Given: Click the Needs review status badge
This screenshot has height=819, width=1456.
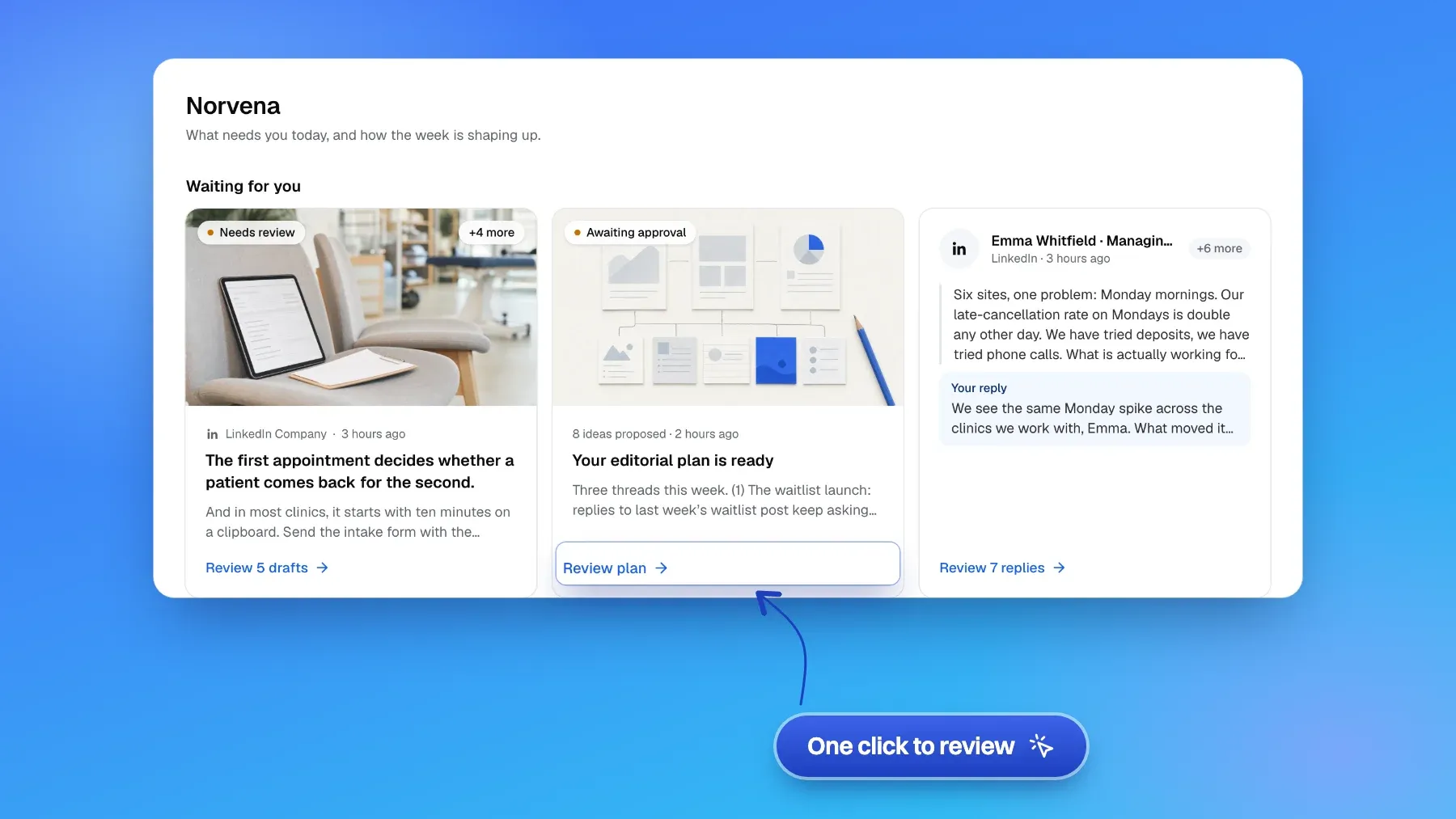Looking at the screenshot, I should pyautogui.click(x=251, y=233).
